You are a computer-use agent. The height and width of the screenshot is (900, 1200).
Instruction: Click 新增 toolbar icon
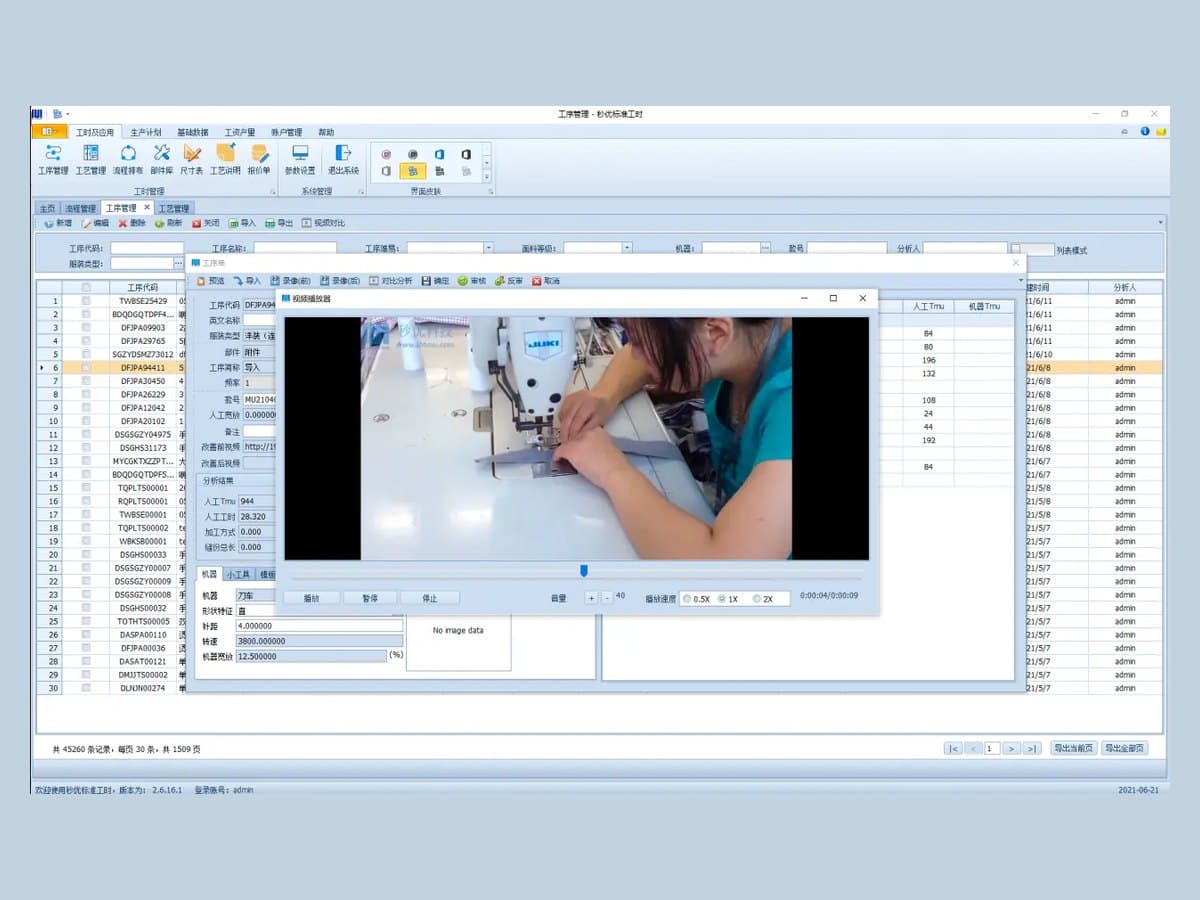(58, 223)
